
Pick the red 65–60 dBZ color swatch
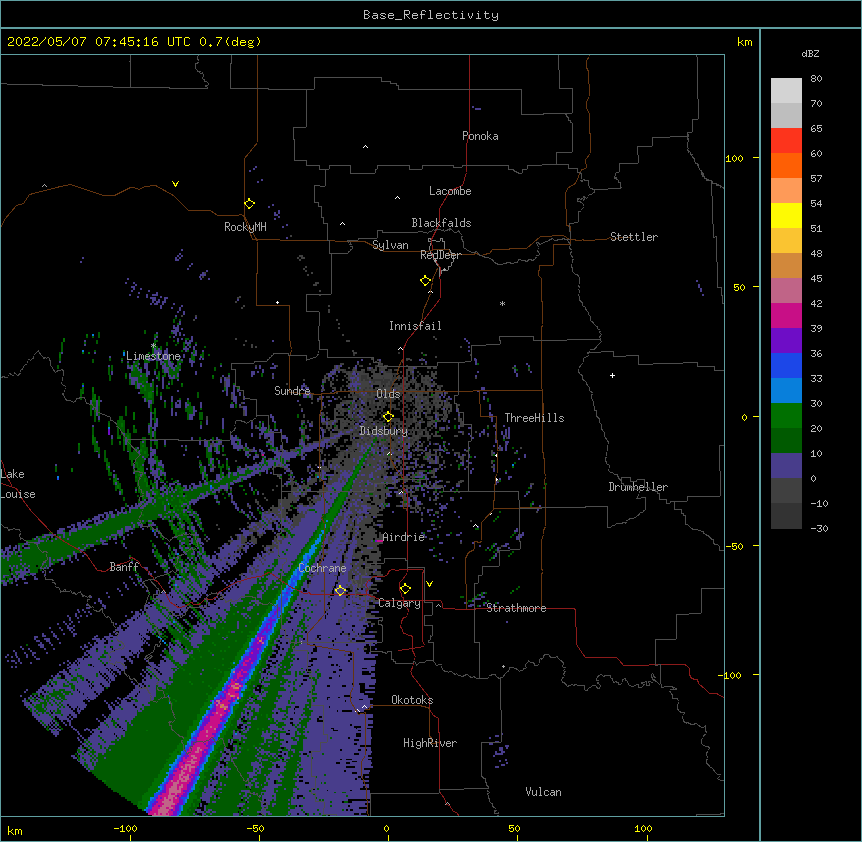(786, 141)
